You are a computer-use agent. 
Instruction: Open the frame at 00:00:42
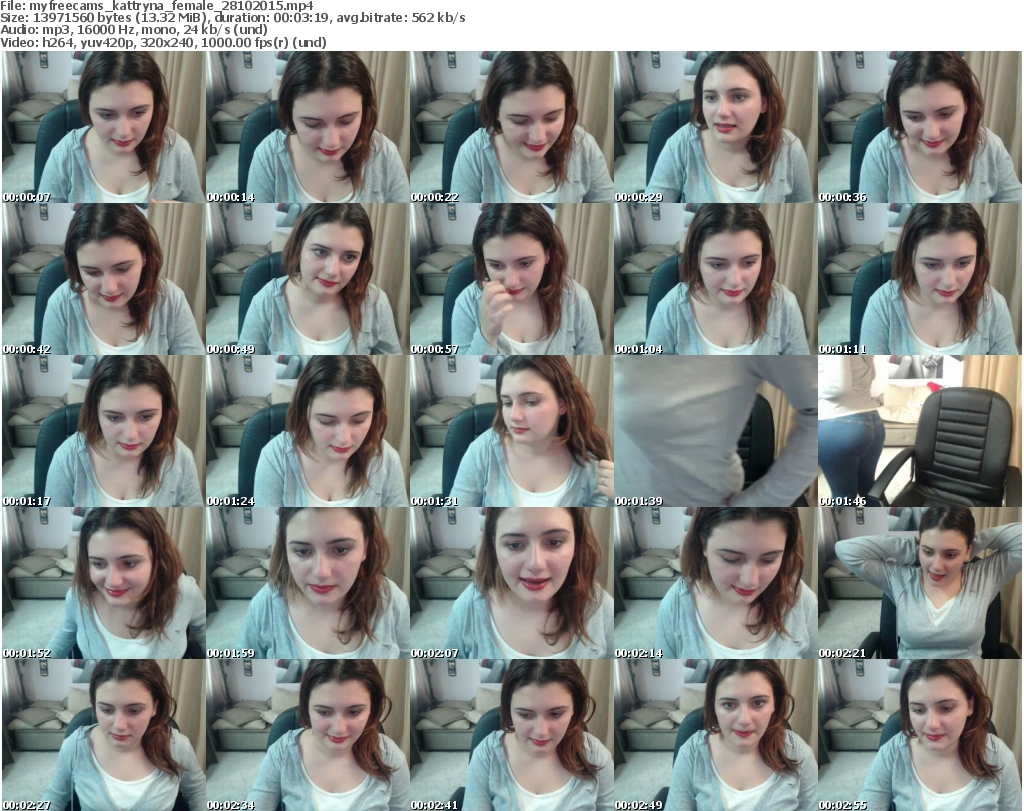tap(103, 279)
